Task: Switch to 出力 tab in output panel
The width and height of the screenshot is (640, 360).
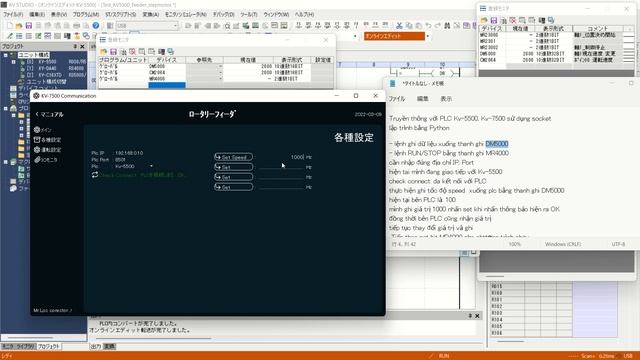Action: point(96,347)
